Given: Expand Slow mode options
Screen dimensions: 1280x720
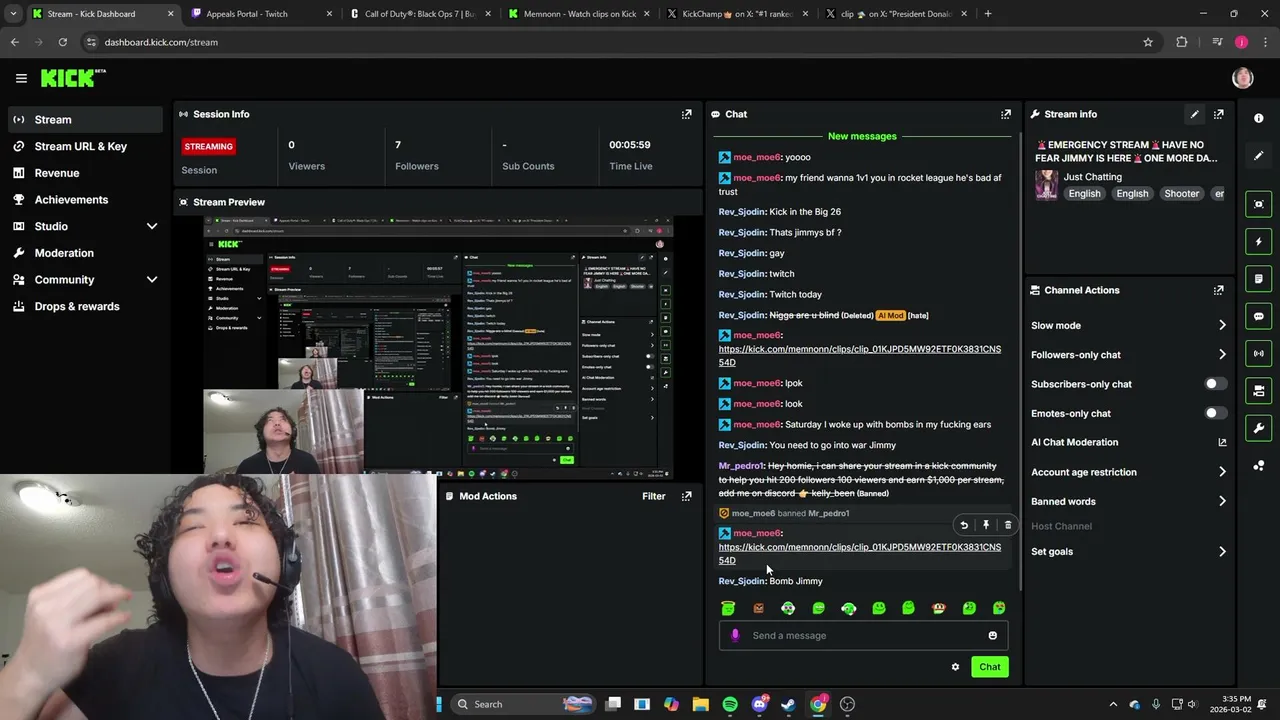Looking at the screenshot, I should pos(1222,325).
